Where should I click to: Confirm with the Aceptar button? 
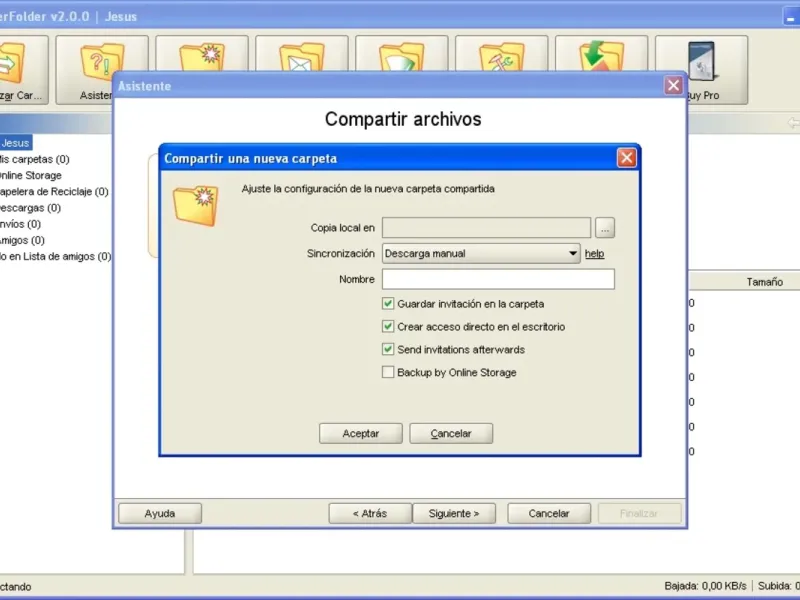pyautogui.click(x=361, y=433)
